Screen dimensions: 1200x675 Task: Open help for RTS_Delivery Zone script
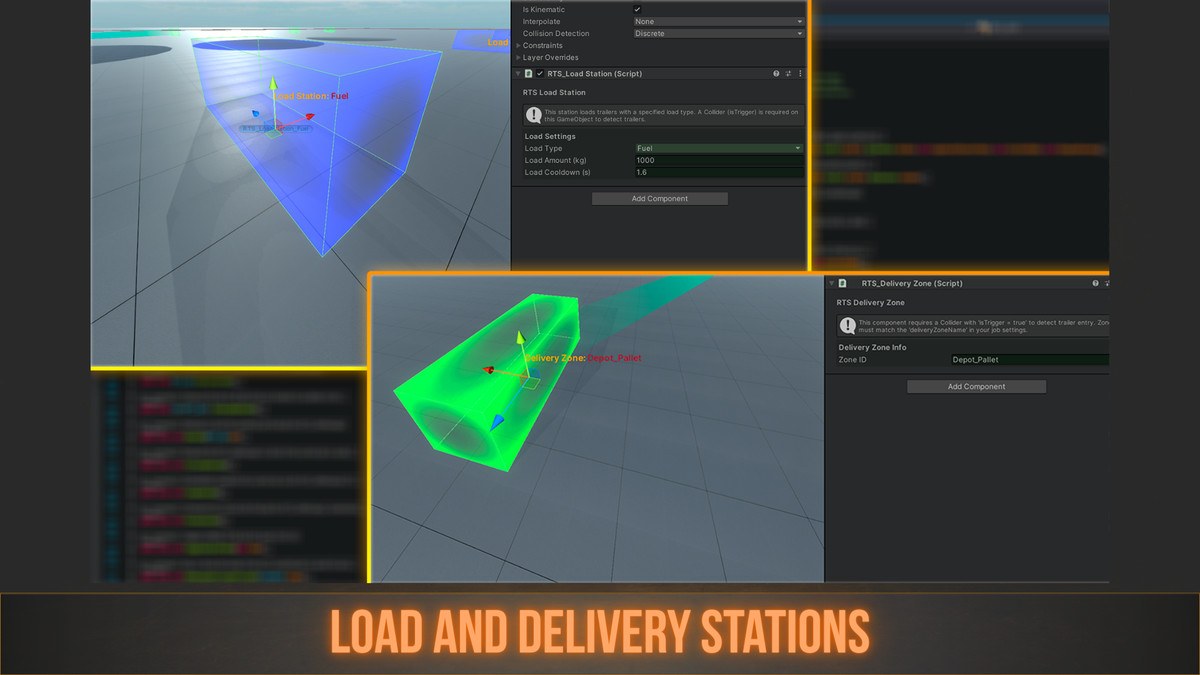tap(1096, 283)
